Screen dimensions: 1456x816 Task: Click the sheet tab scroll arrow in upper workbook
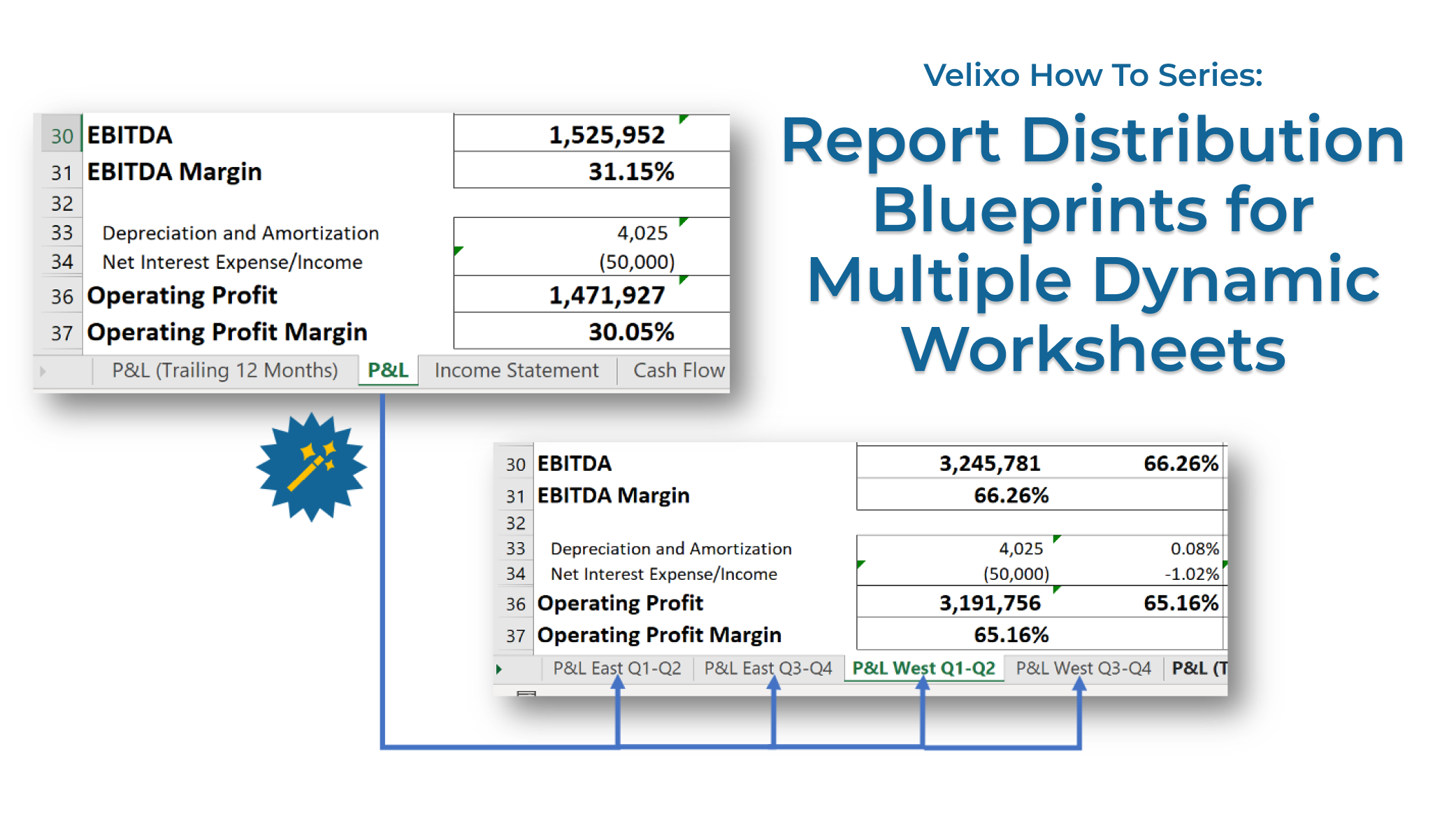43,371
